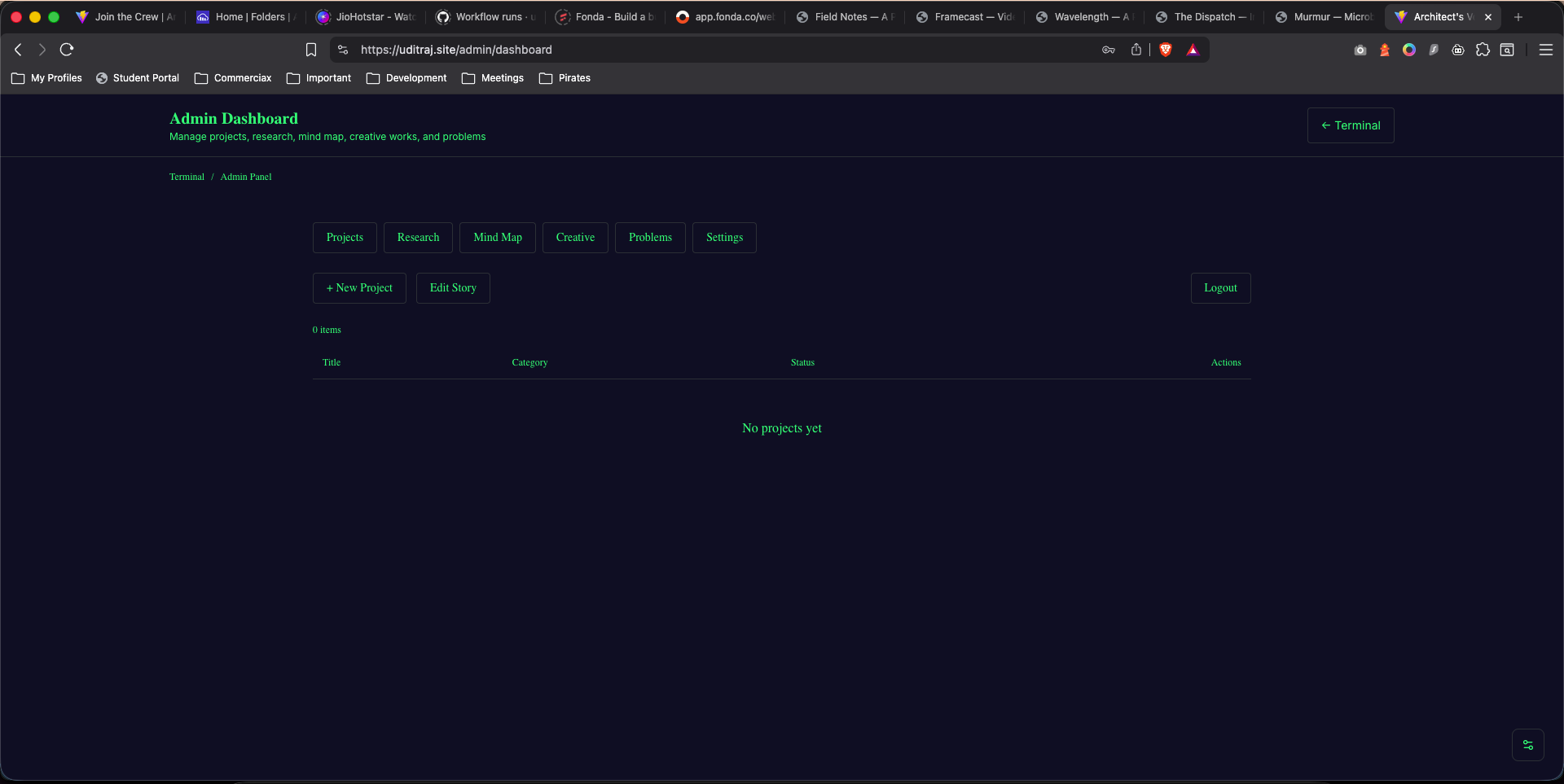Open the Brave Rewards triangle icon
Screen dimensions: 1564x784
click(1193, 50)
